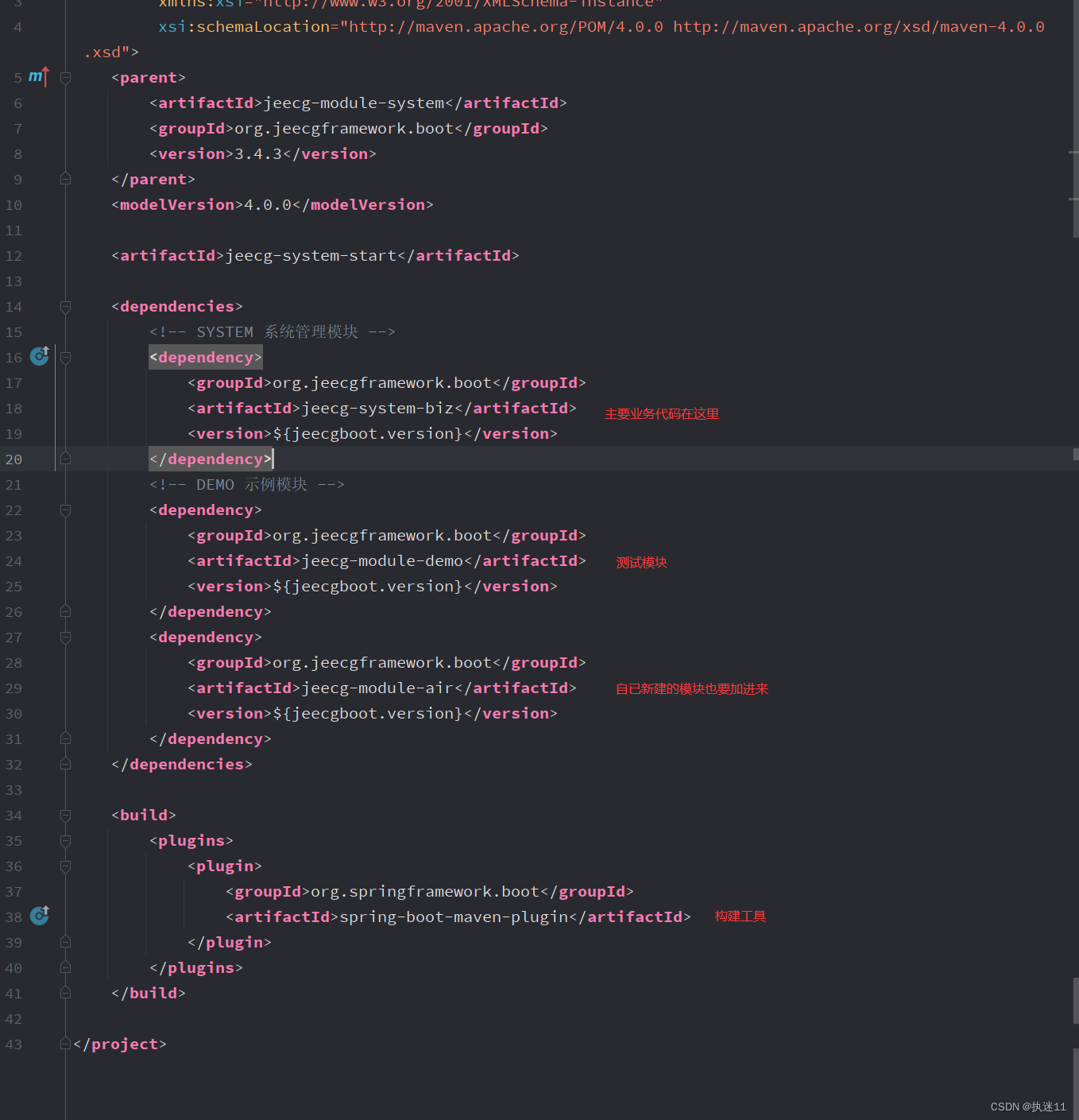This screenshot has width=1079, height=1120.
Task: Click the Maven parent marker on line 5
Action: (39, 76)
